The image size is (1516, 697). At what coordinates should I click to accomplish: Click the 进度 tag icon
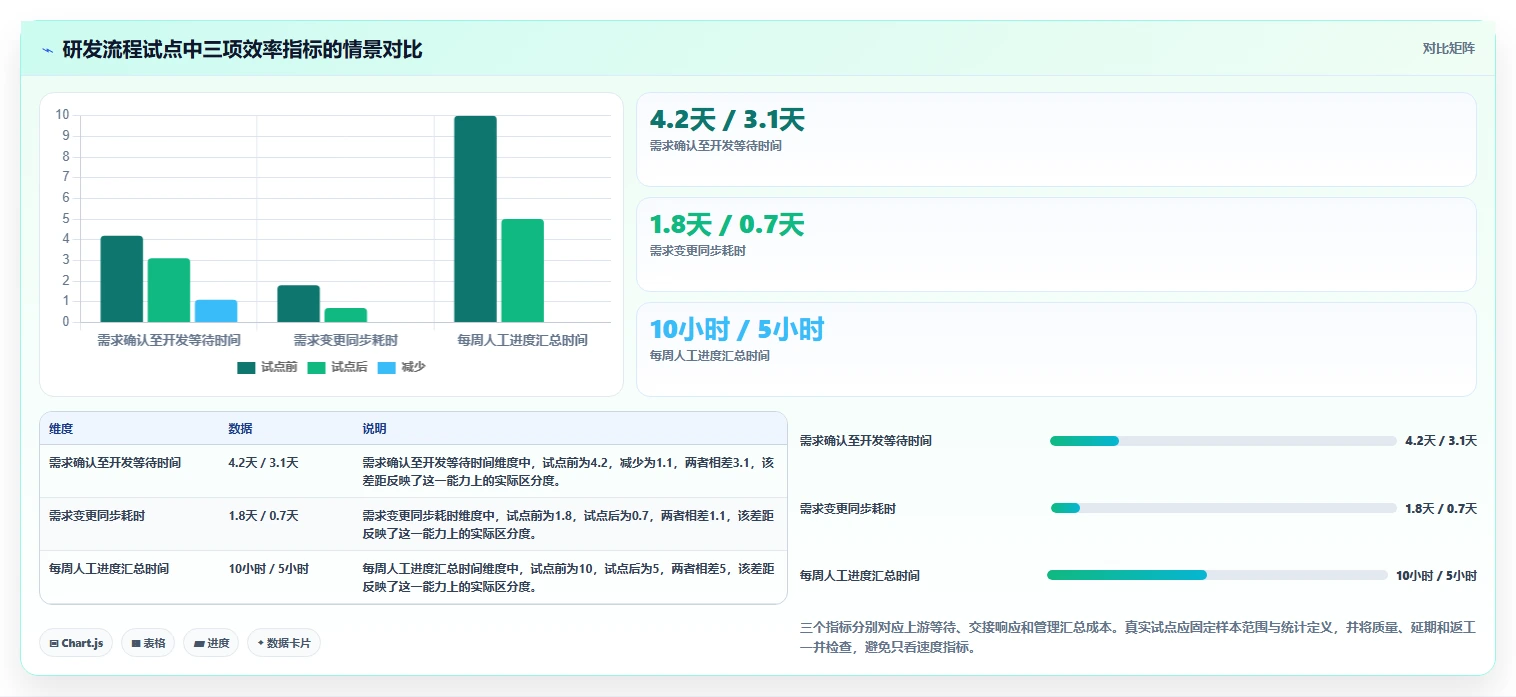pyautogui.click(x=198, y=643)
